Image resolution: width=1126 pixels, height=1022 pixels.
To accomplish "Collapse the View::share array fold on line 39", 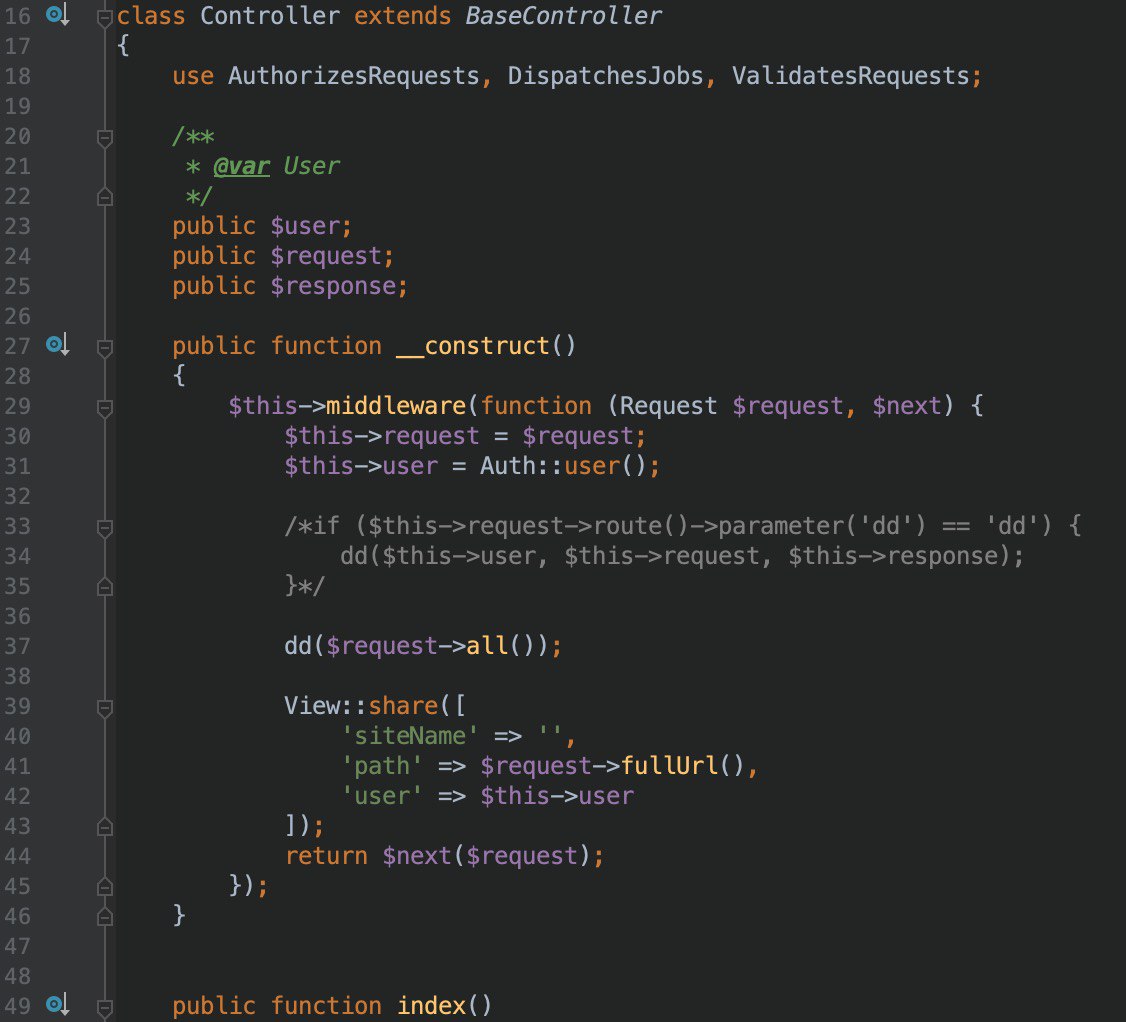I will coord(105,707).
